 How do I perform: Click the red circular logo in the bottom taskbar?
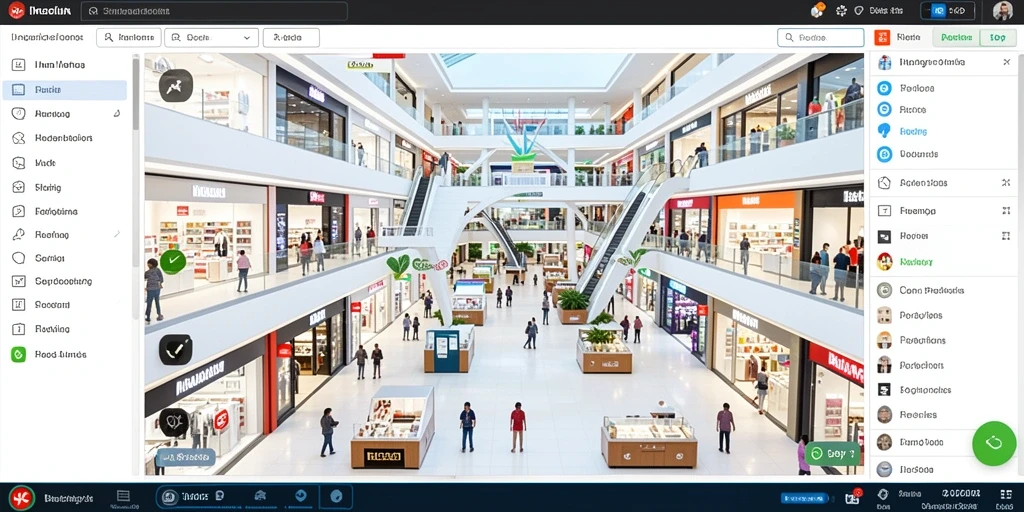[x=22, y=498]
